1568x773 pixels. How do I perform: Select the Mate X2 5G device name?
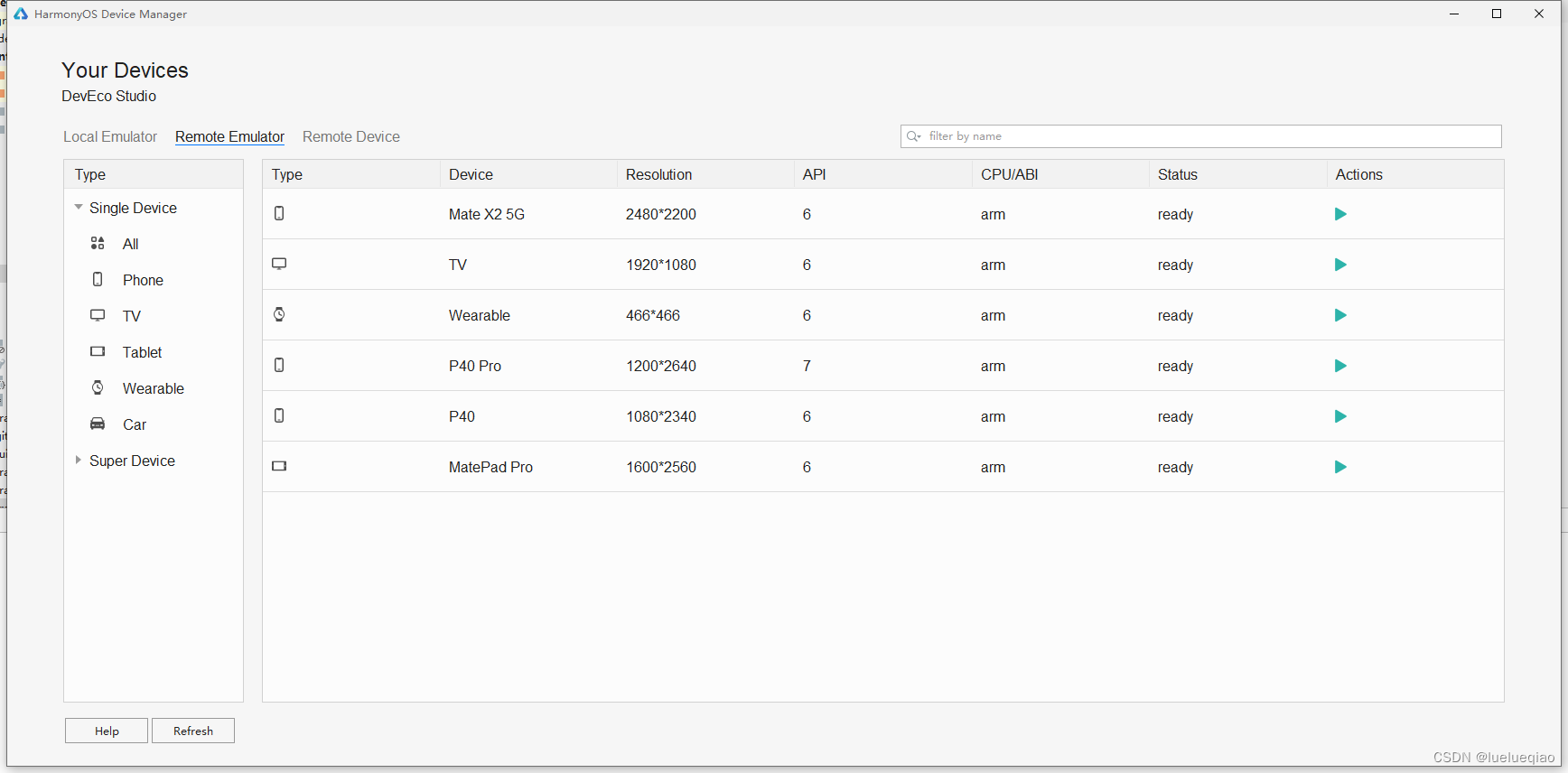[x=487, y=214]
